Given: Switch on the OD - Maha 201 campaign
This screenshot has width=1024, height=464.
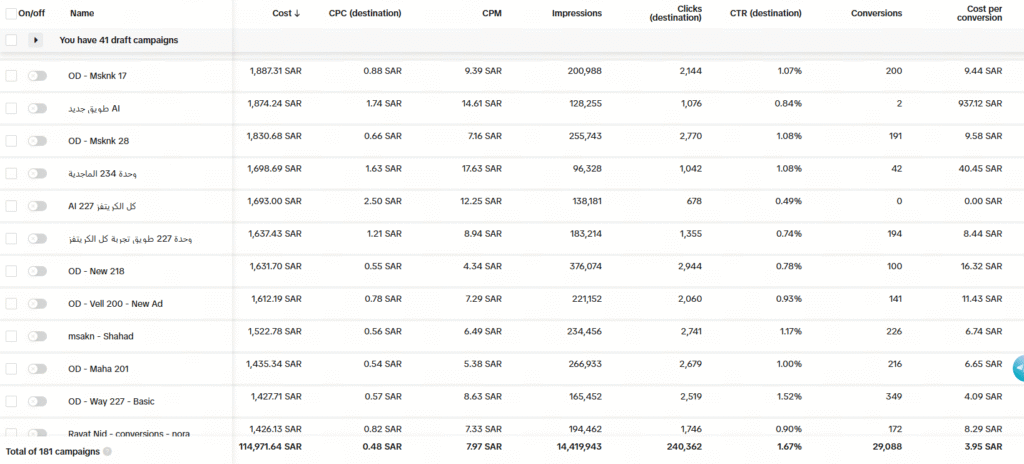Looking at the screenshot, I should click(37, 369).
